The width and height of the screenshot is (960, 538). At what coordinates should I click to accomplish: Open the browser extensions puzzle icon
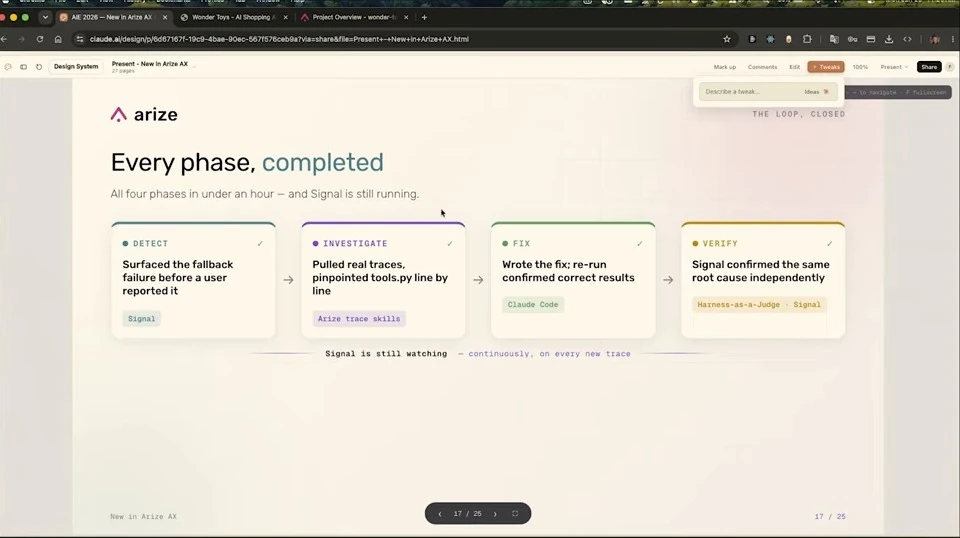807,39
